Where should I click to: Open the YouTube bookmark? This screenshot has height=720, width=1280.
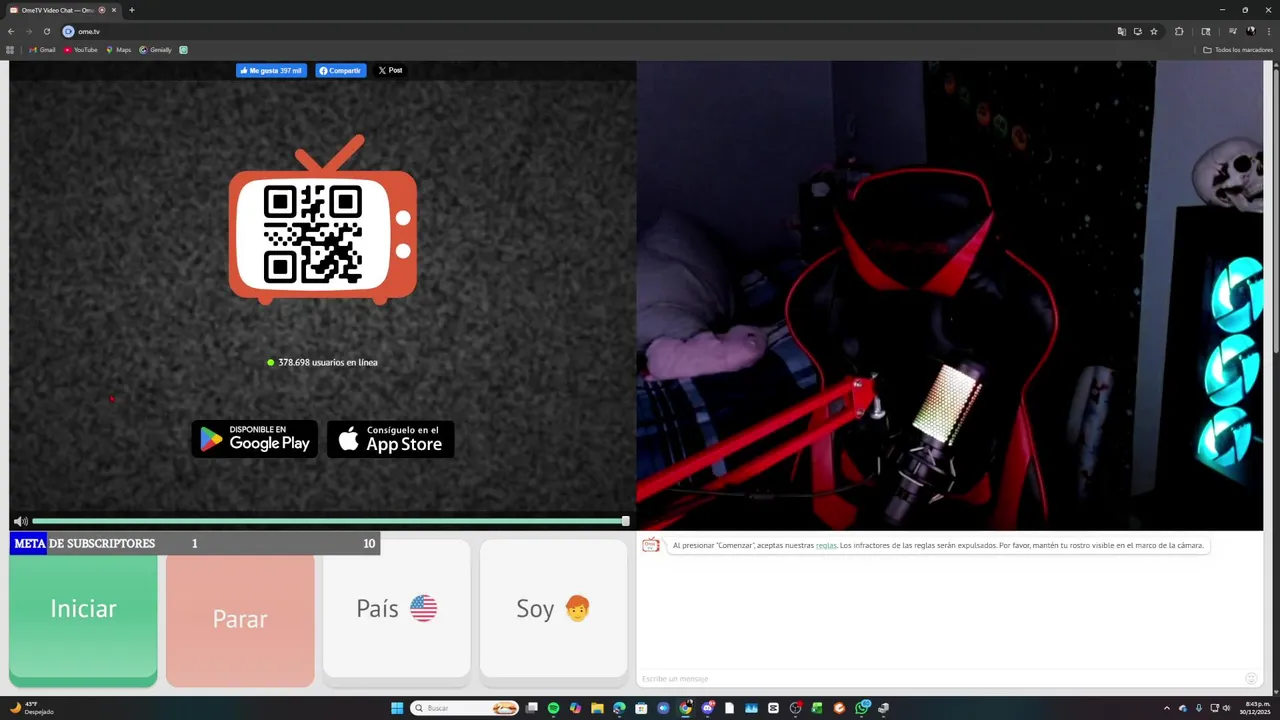pos(81,50)
